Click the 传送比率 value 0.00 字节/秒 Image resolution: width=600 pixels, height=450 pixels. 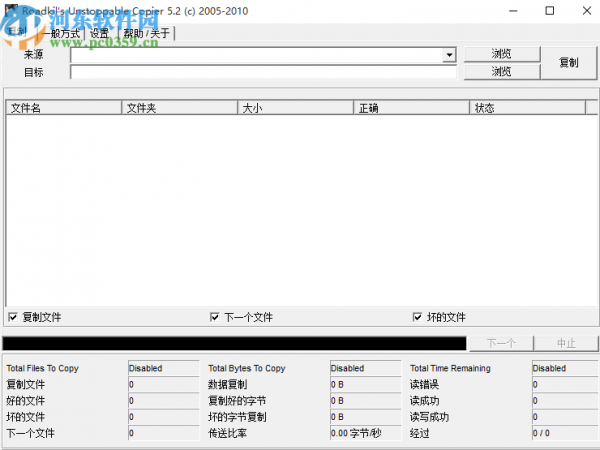pos(365,433)
